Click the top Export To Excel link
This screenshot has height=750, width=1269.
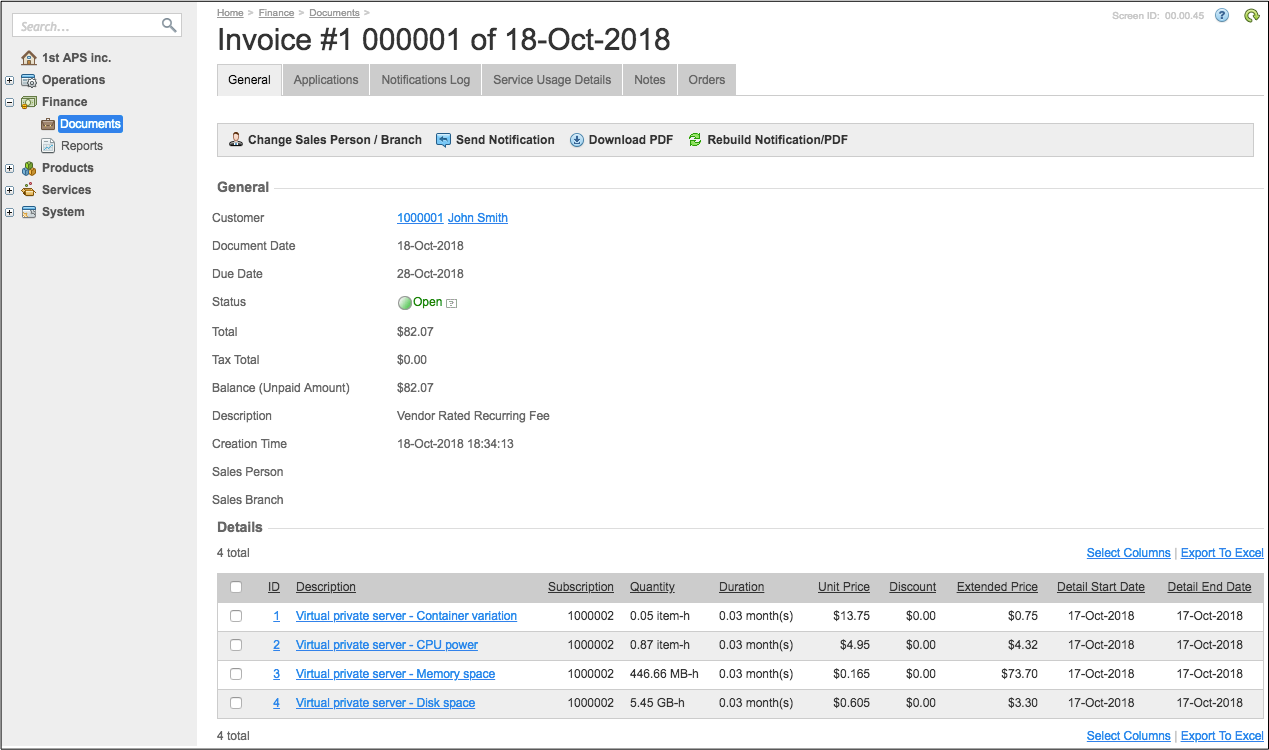point(1221,553)
